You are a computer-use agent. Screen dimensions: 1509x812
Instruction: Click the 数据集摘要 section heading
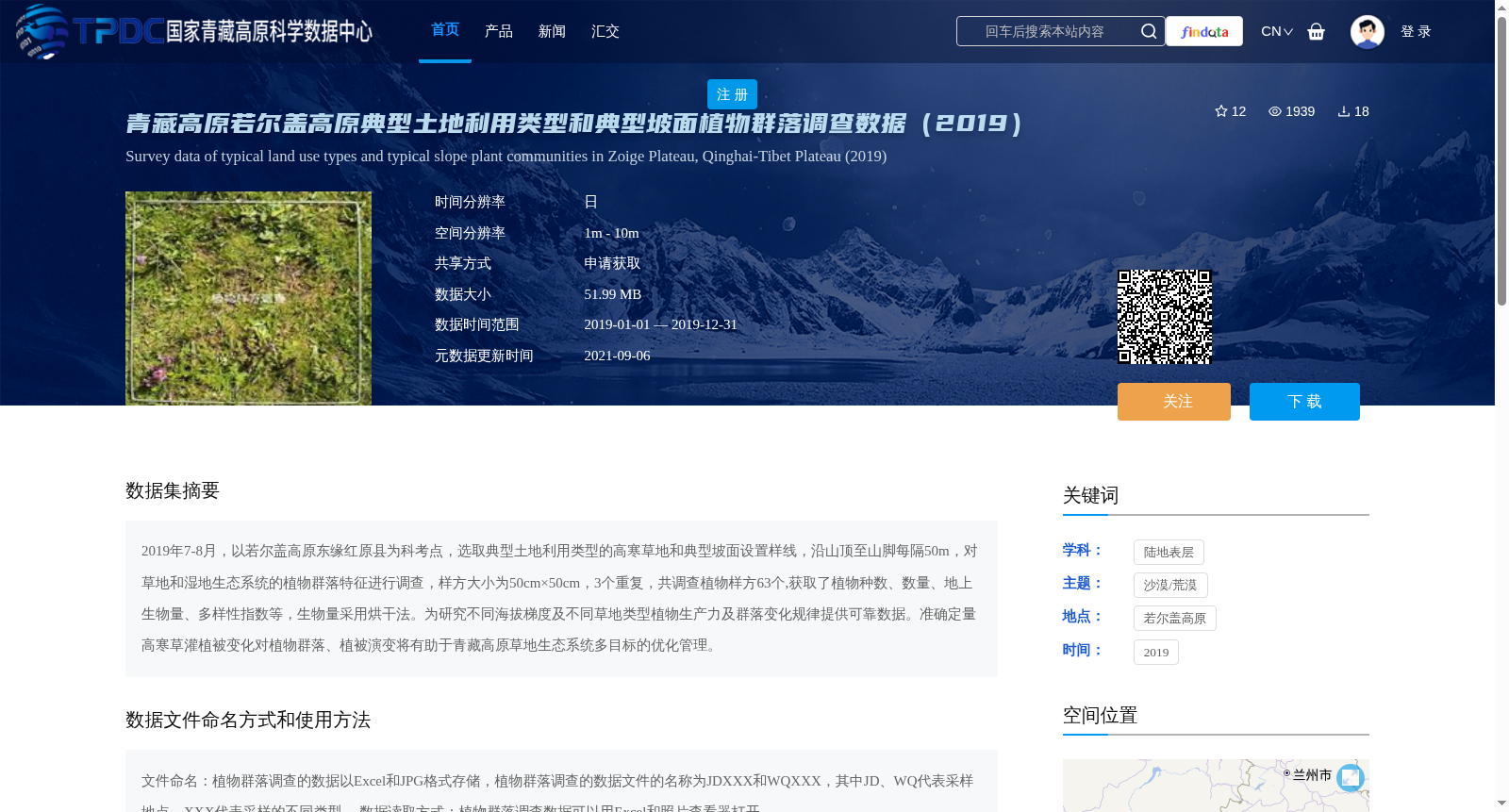click(173, 490)
